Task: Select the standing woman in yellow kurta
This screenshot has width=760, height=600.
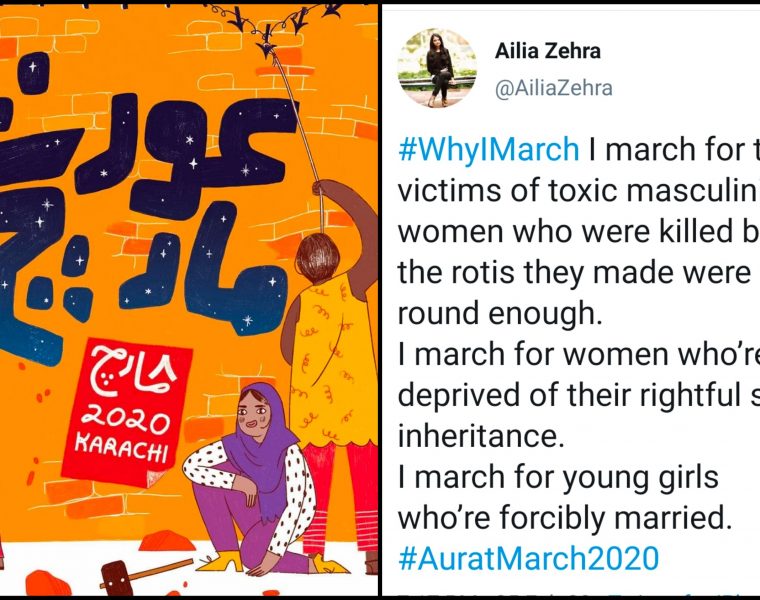Action: (334, 368)
